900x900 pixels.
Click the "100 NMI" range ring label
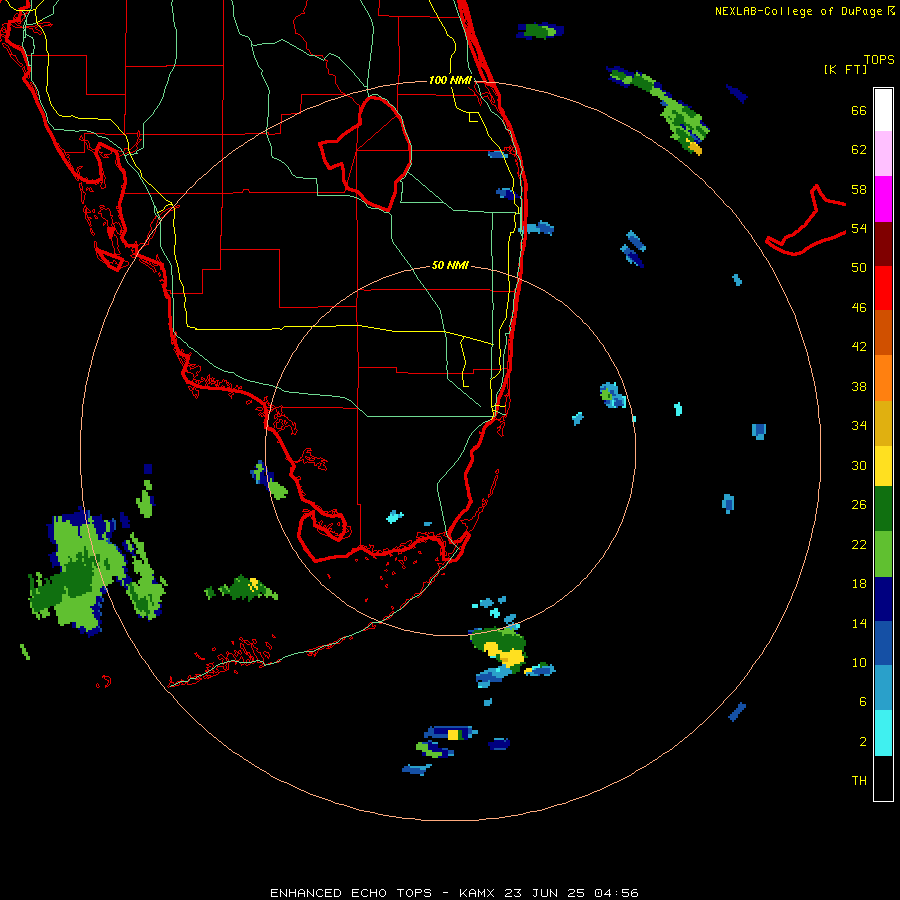pos(450,80)
